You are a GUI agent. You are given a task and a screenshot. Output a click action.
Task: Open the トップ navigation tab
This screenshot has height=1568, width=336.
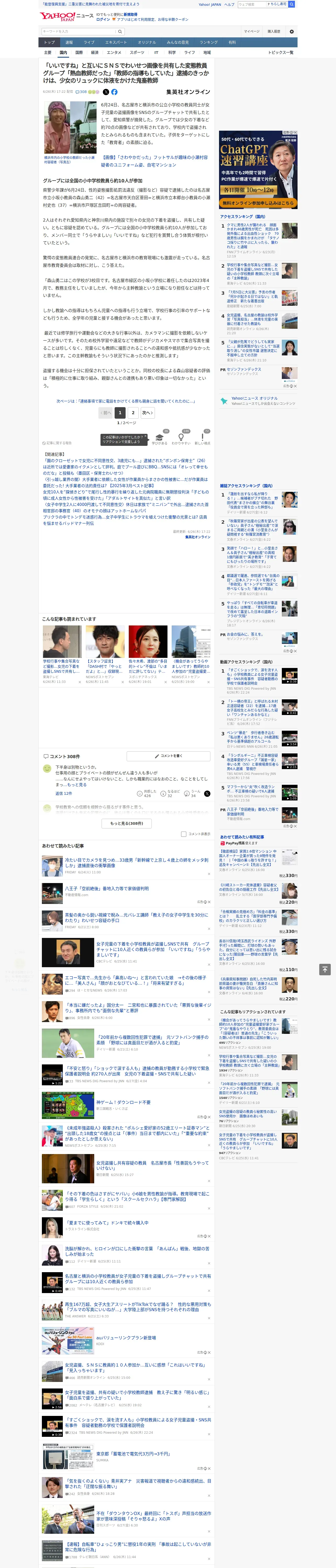pos(49,43)
